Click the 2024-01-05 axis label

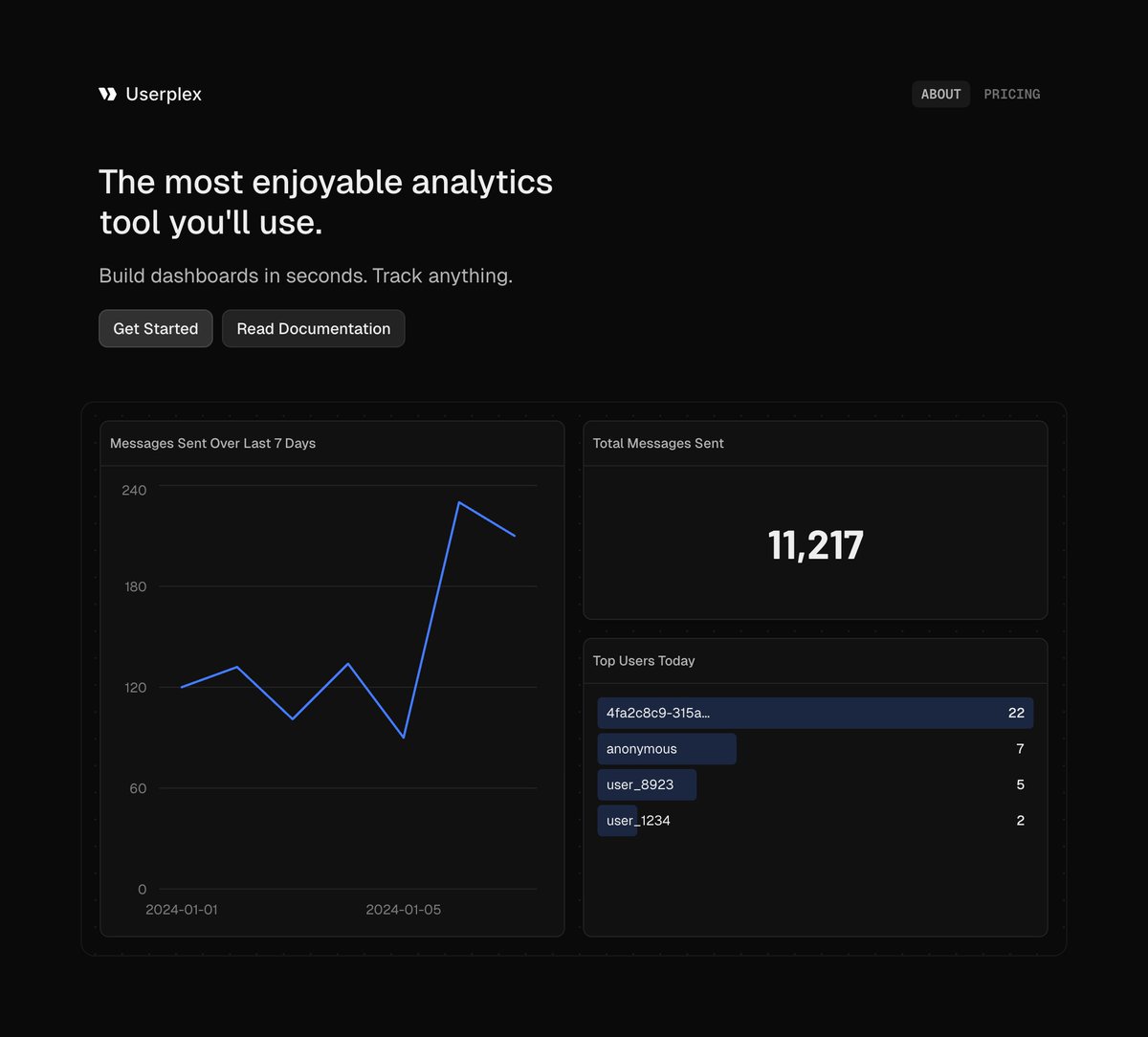(x=403, y=910)
